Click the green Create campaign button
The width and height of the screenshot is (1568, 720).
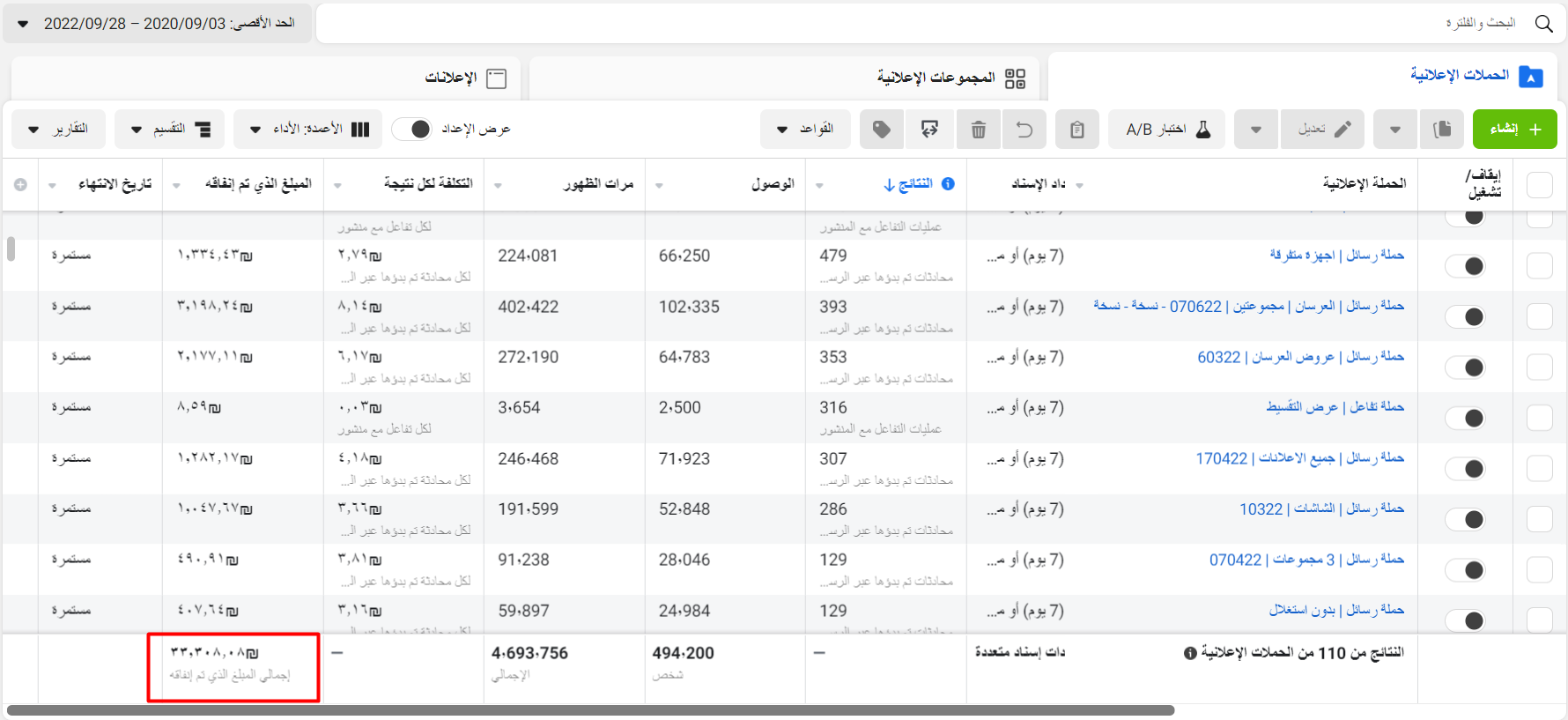[x=1514, y=130]
